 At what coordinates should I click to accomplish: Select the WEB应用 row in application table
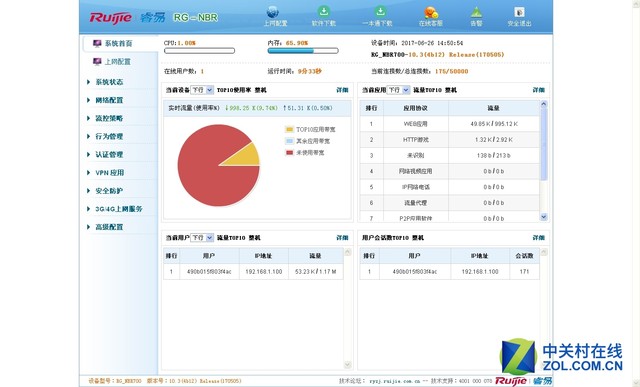point(449,124)
